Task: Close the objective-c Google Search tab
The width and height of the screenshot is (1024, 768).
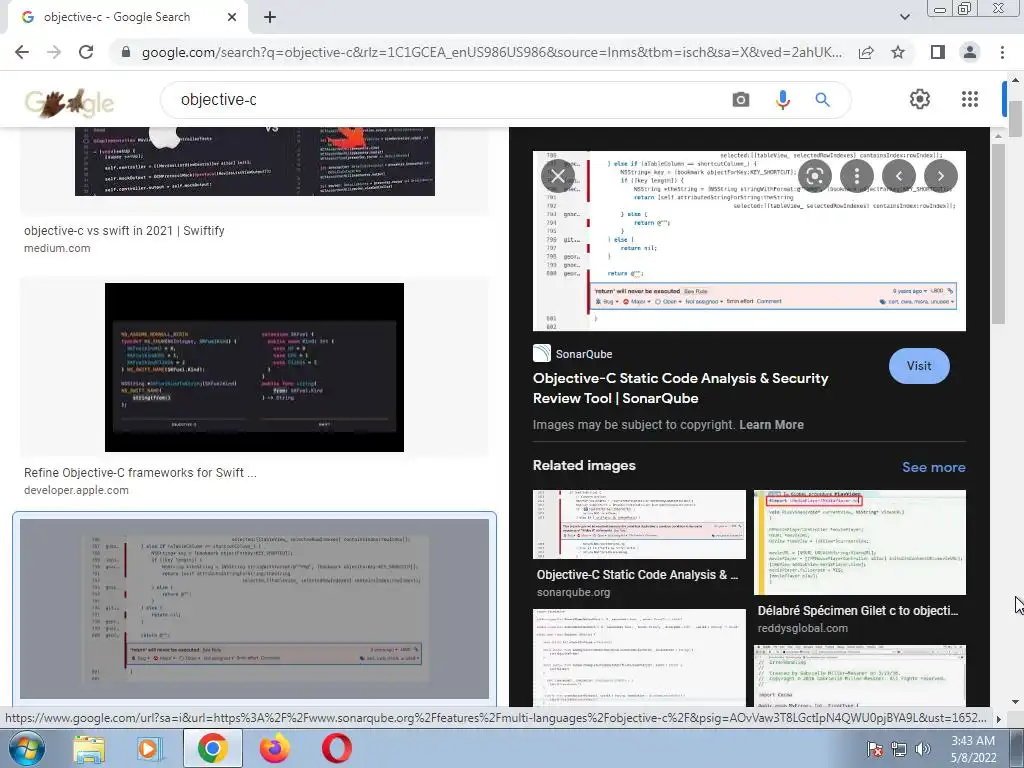Action: (x=232, y=18)
